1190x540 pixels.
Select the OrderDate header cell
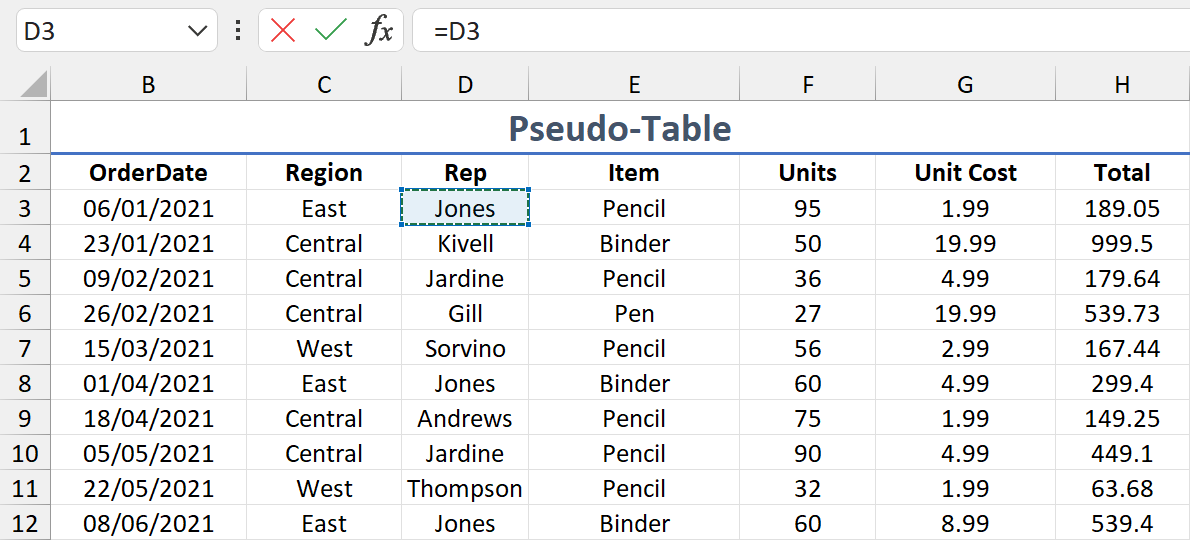pos(148,173)
